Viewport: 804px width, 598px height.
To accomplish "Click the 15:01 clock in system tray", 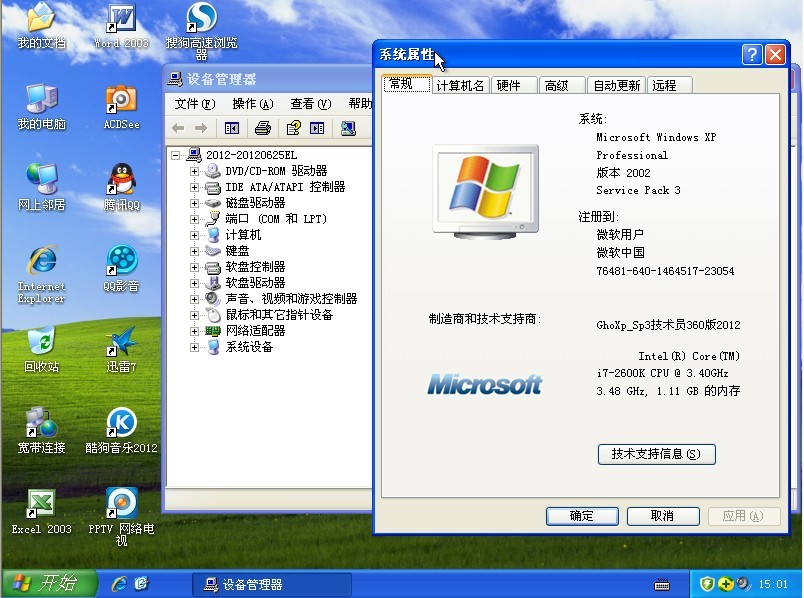I will point(773,584).
